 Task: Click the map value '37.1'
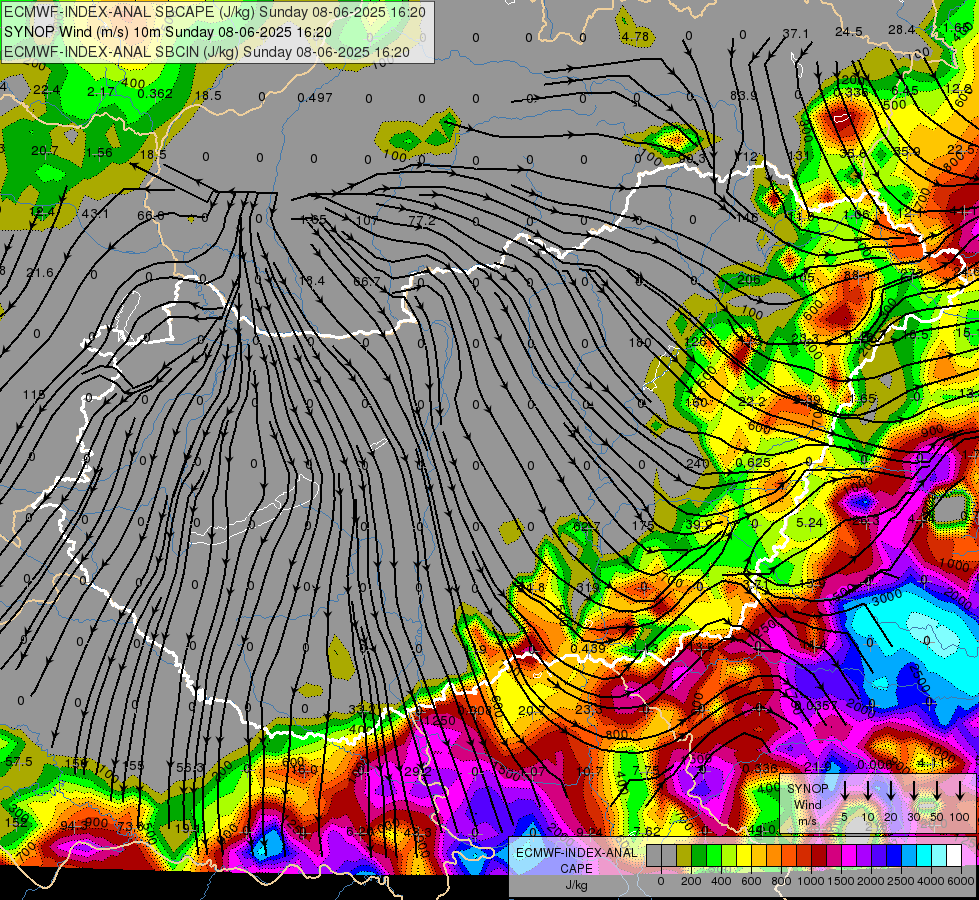(x=795, y=34)
